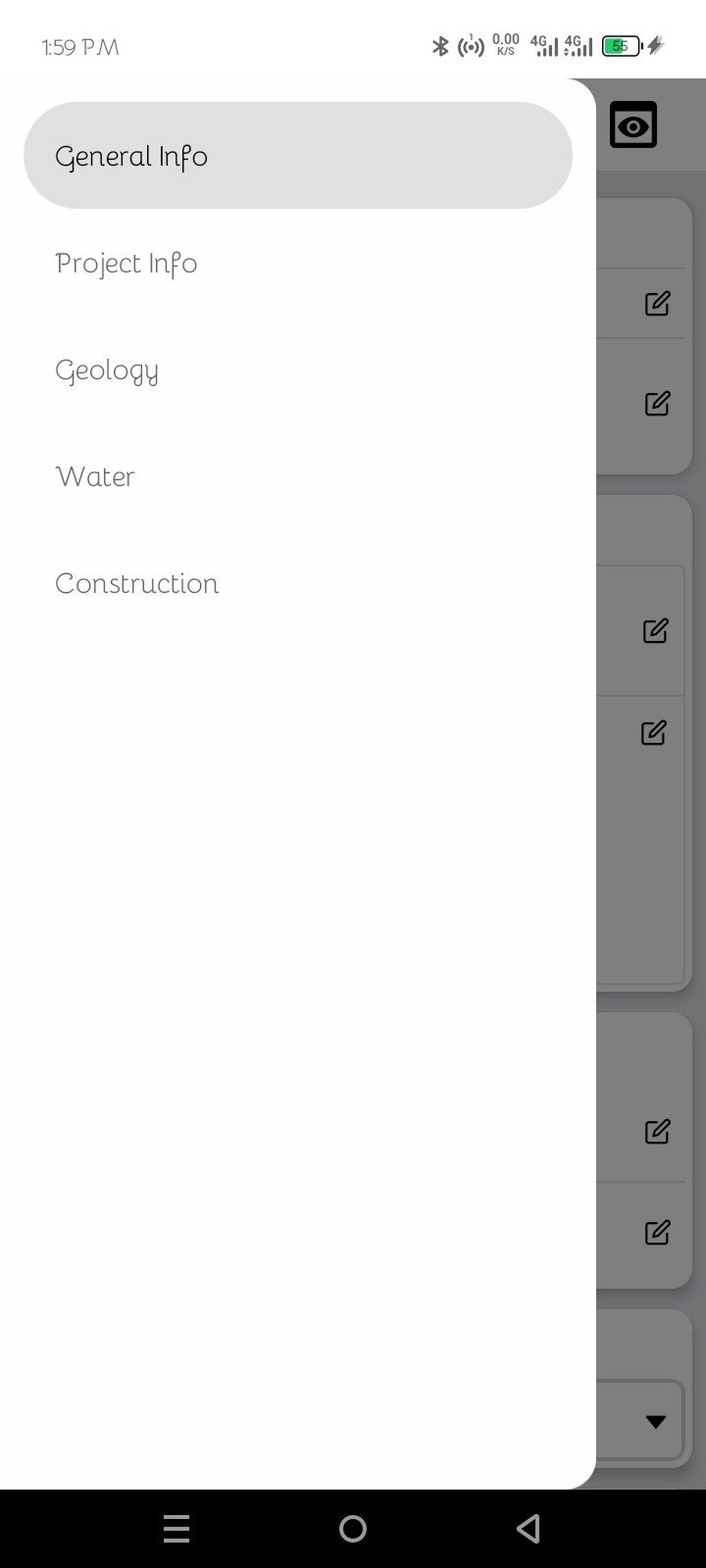Tap the Android back triangle button
The image size is (706, 1568).
click(x=529, y=1528)
